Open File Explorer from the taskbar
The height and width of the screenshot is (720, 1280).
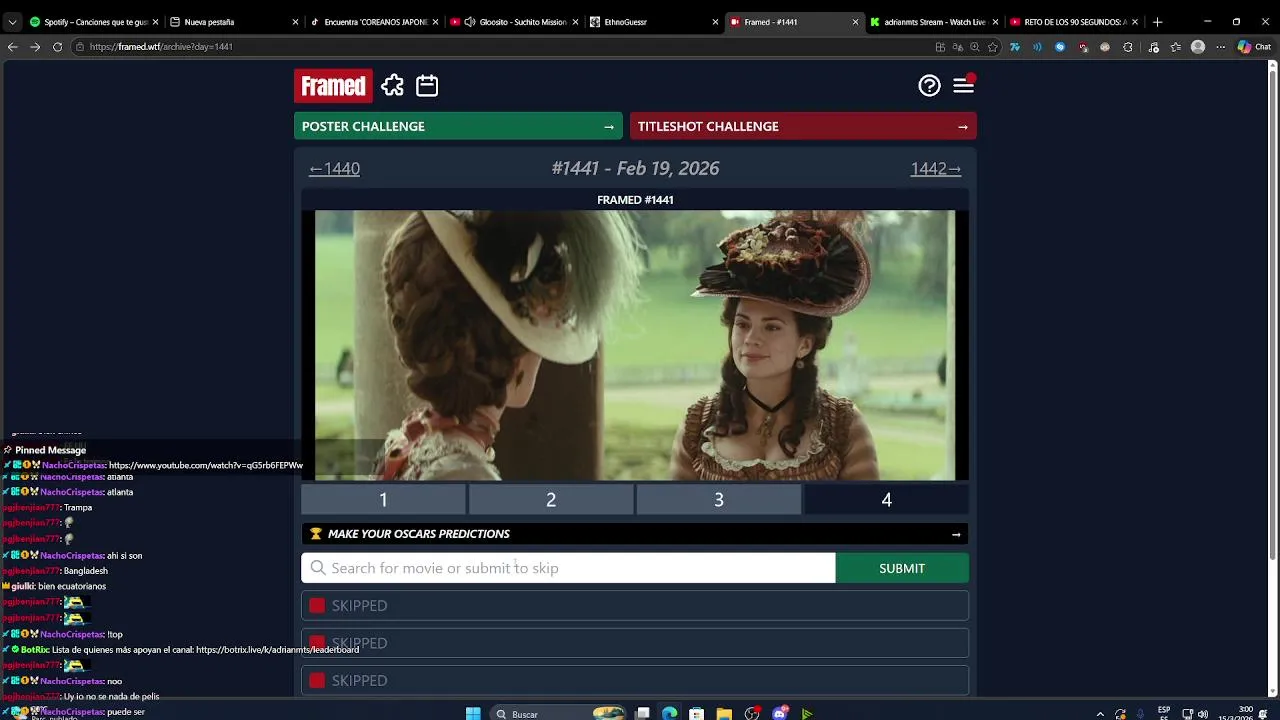[724, 714]
